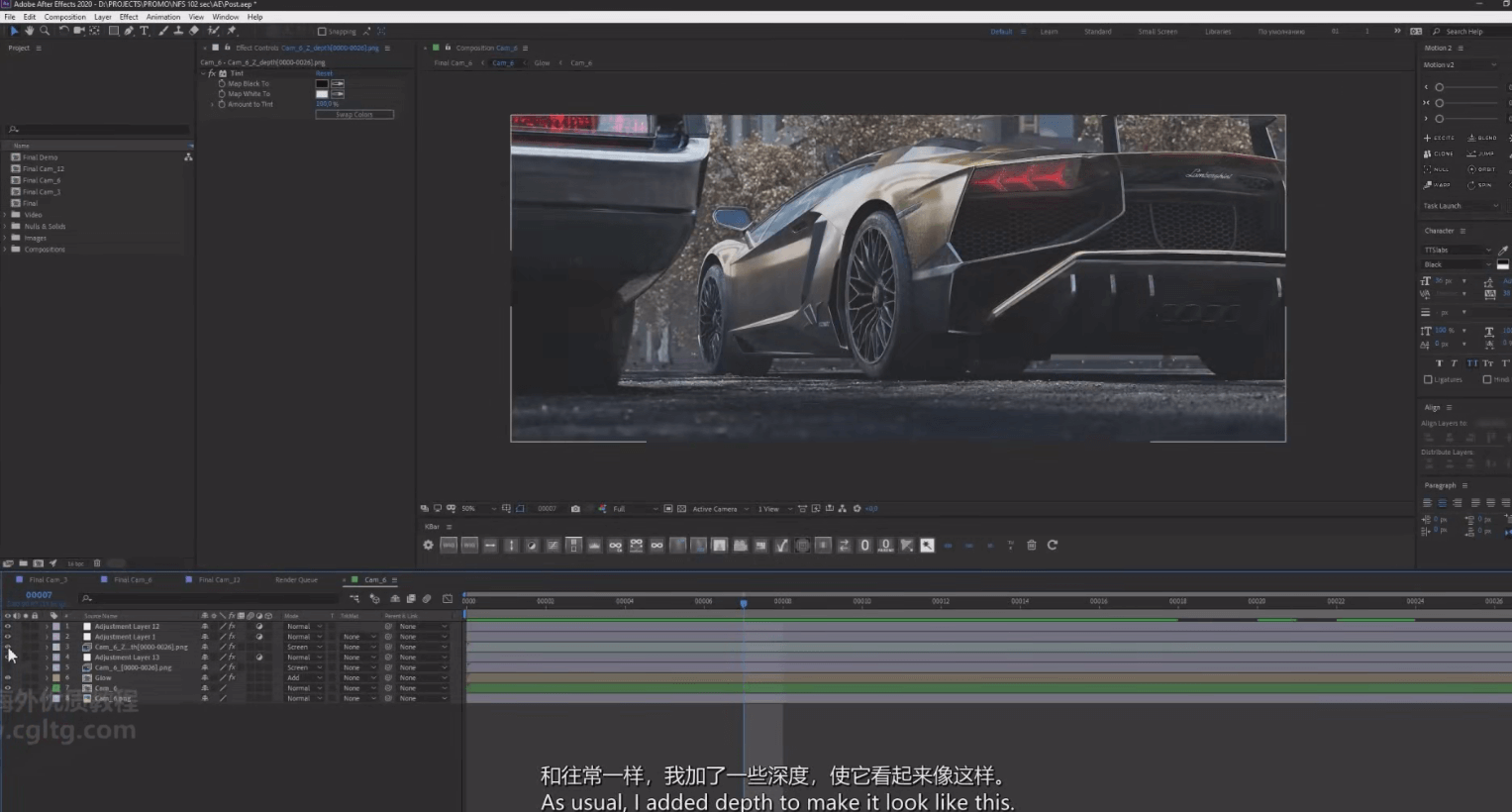Toggle the Map Black To stopwatch

coord(222,83)
